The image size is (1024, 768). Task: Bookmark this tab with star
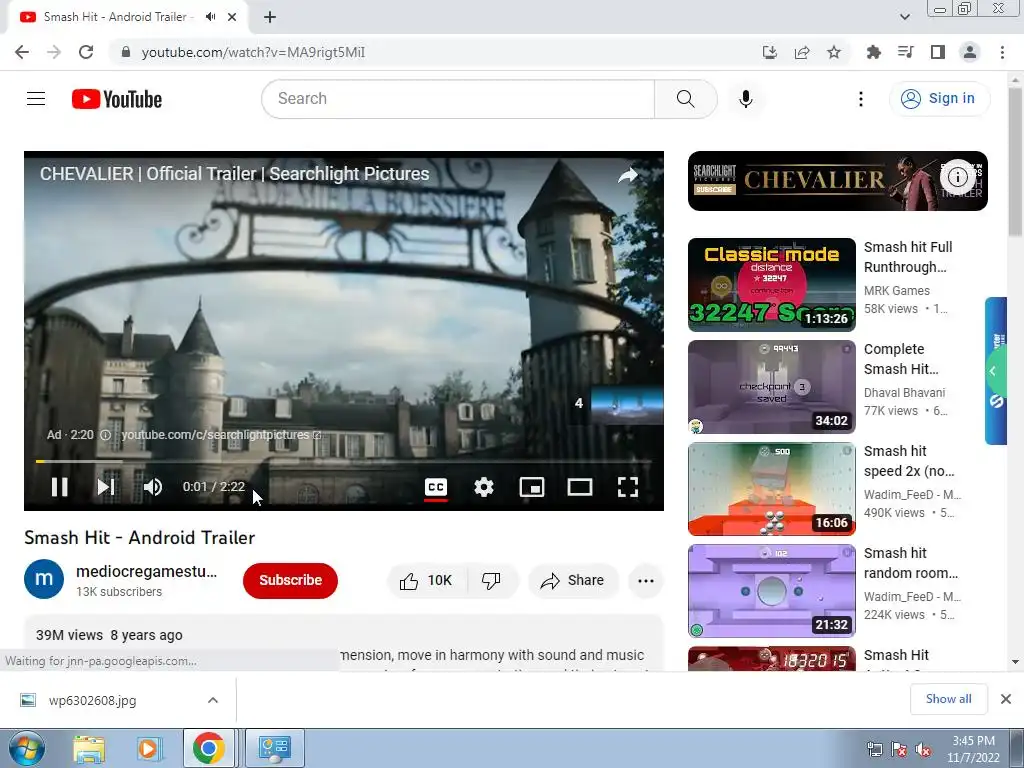[834, 52]
